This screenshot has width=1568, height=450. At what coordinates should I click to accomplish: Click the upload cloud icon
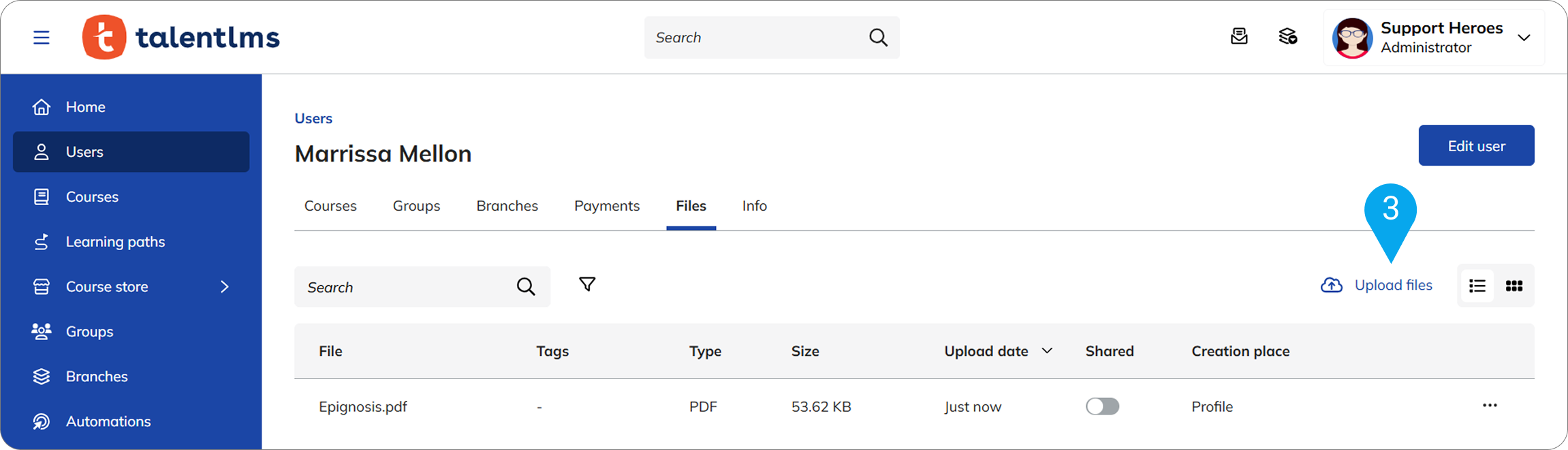[x=1331, y=285]
